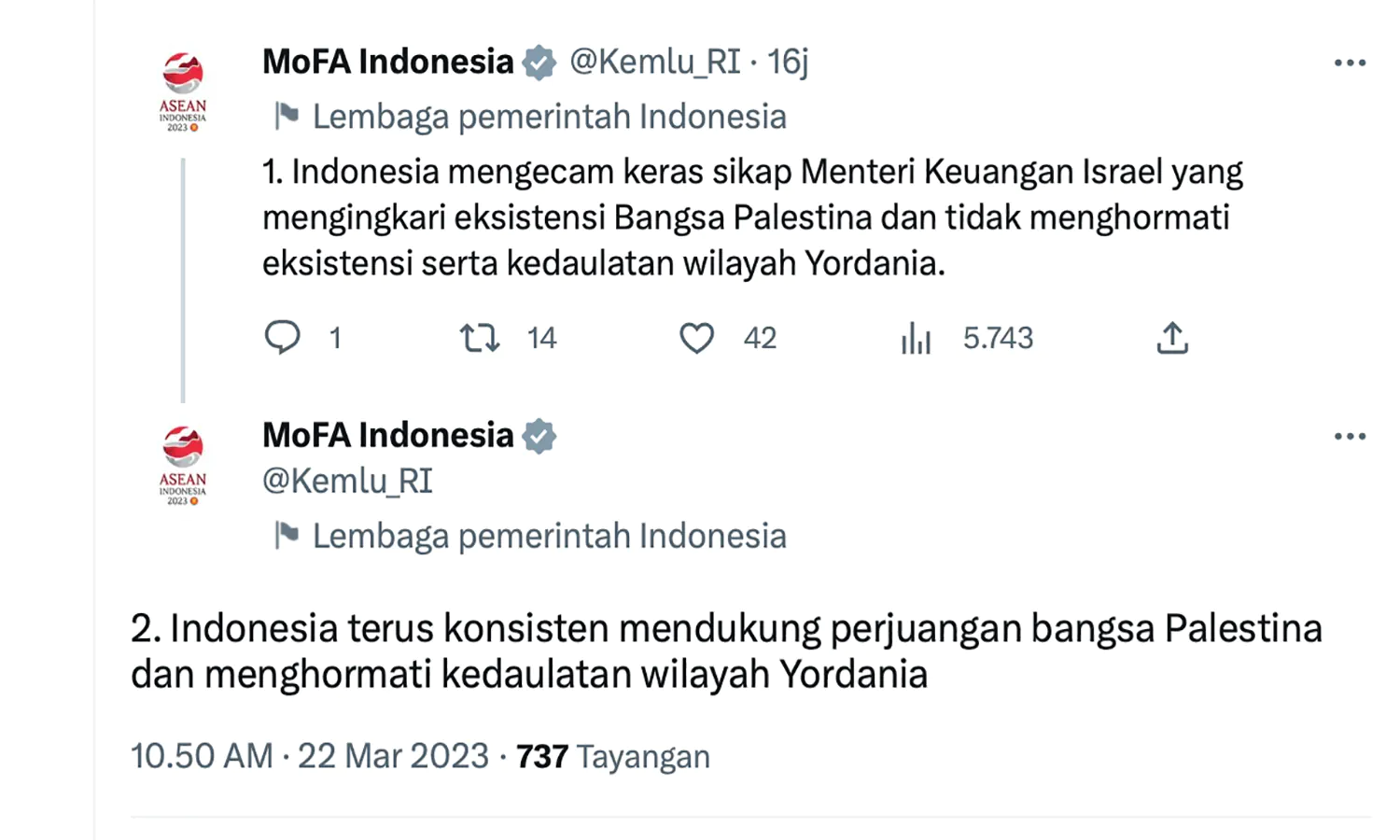Image resolution: width=1400 pixels, height=840 pixels.
Task: Open the three-dot menu on second tweet
Action: [x=1350, y=436]
